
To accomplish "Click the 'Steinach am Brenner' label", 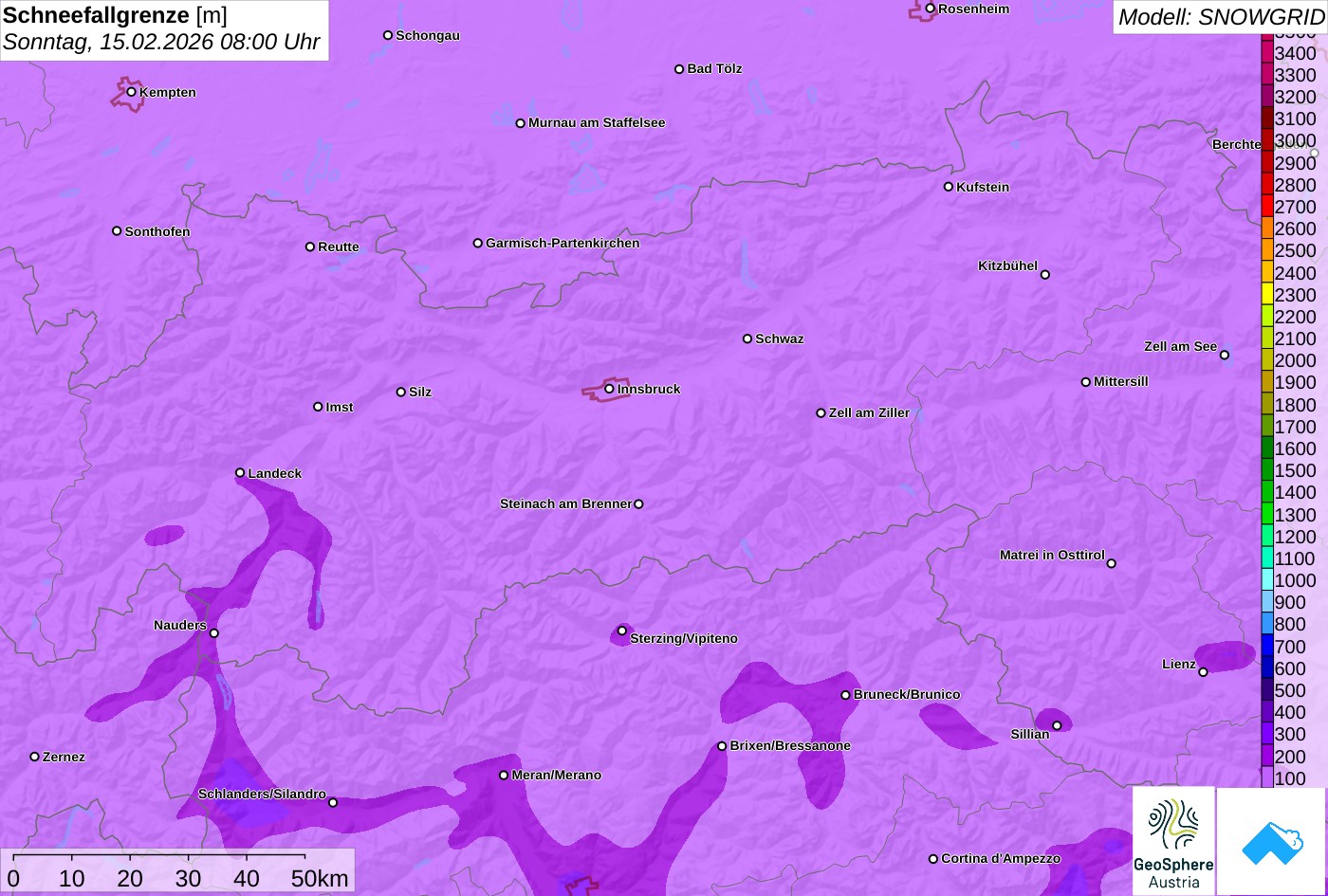I will [565, 503].
